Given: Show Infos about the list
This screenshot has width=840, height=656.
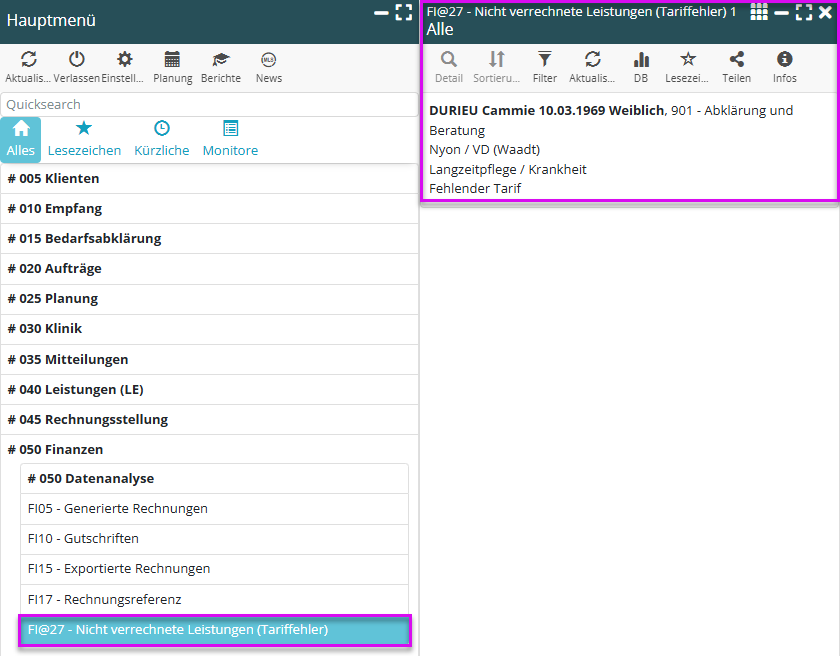Looking at the screenshot, I should (x=785, y=60).
